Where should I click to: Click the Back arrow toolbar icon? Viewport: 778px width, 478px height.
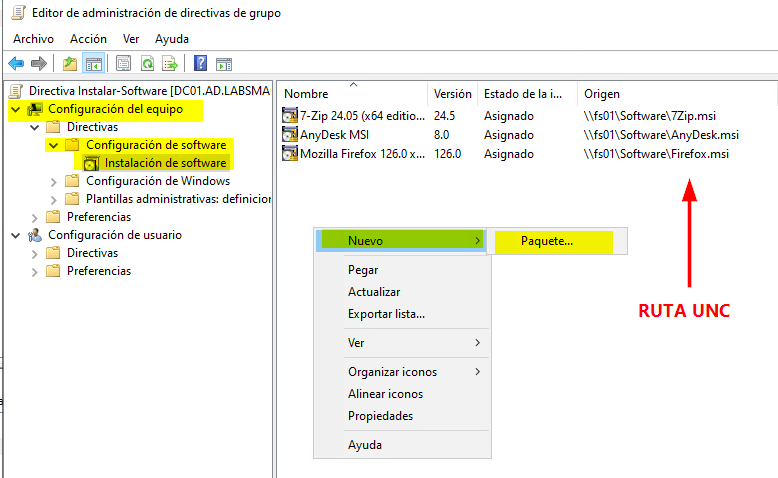(x=16, y=64)
